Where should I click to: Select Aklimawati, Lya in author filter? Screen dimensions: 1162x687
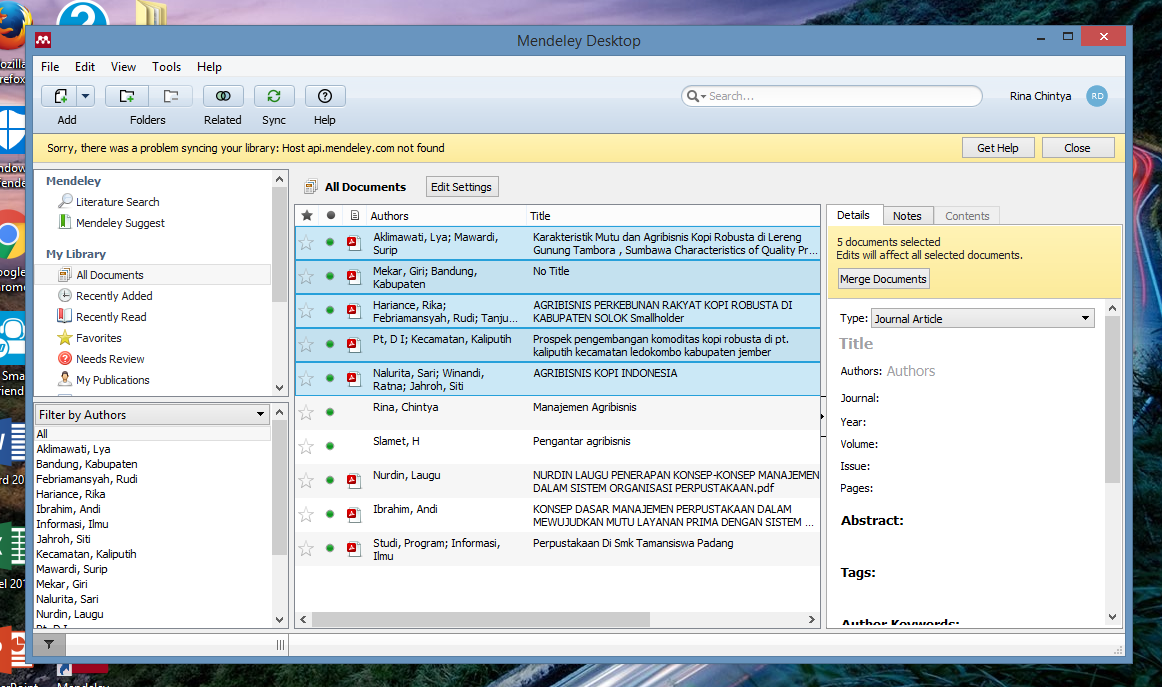click(x=73, y=449)
